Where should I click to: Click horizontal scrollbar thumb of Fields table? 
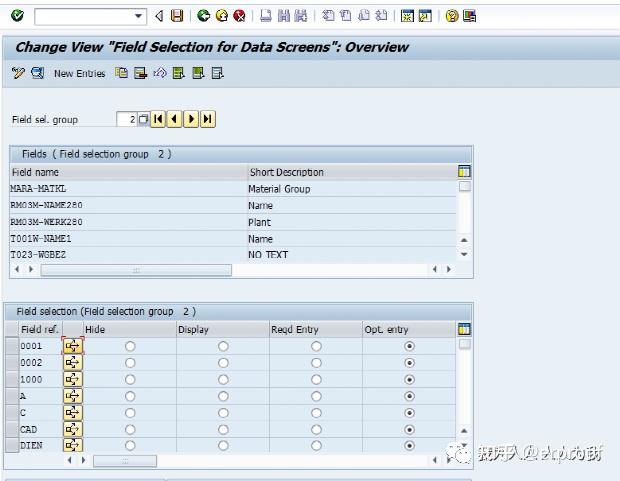(136, 270)
